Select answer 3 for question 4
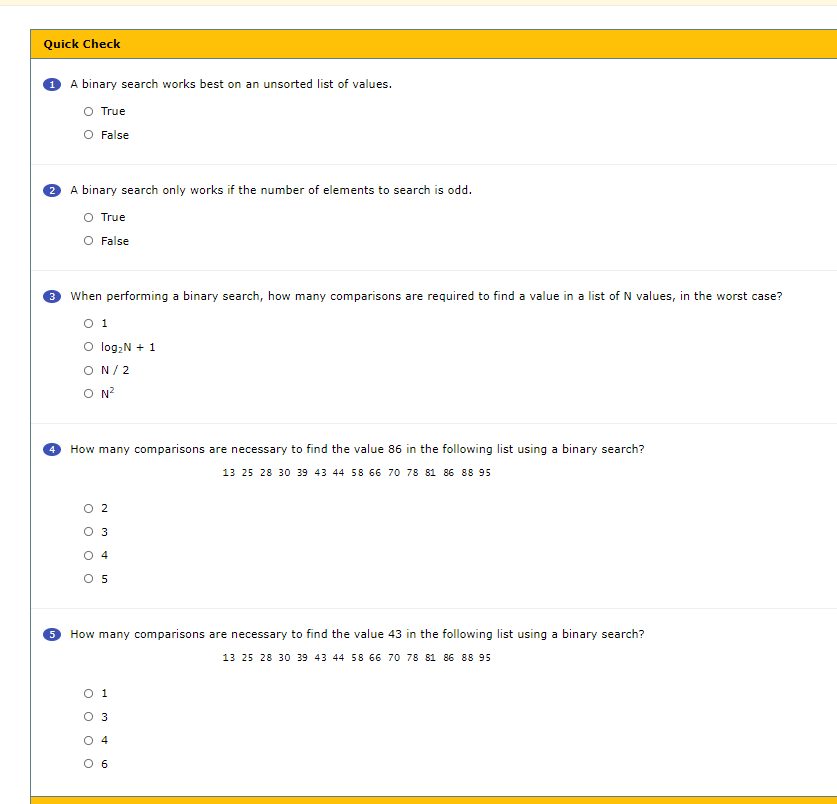 click(88, 531)
